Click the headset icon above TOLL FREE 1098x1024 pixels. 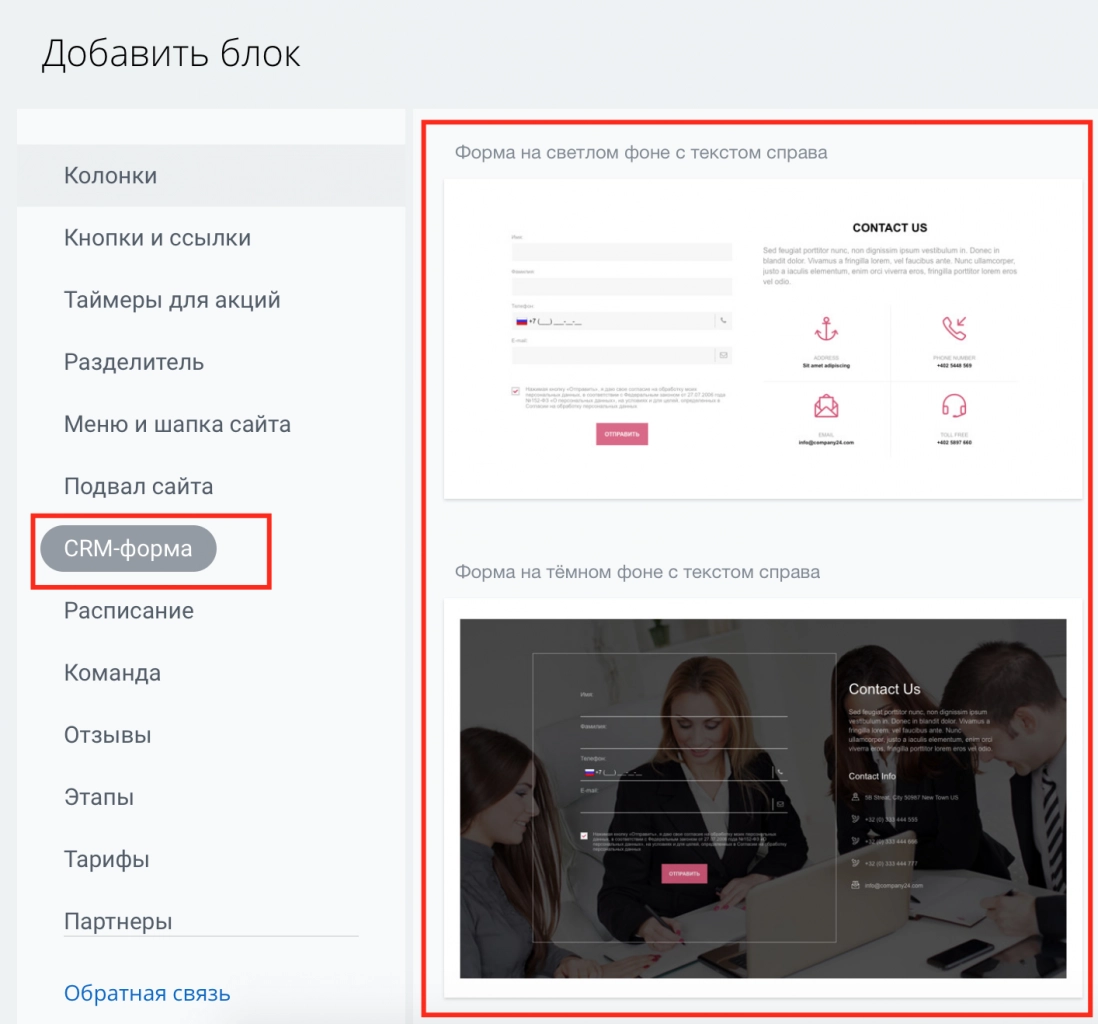click(x=954, y=406)
